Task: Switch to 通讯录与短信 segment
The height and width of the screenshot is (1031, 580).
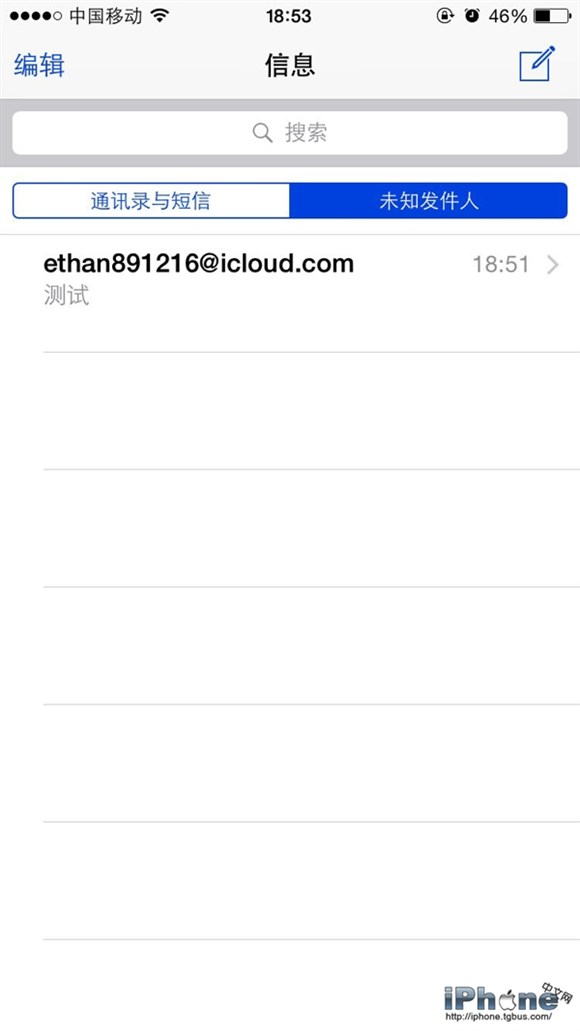Action: pos(151,201)
